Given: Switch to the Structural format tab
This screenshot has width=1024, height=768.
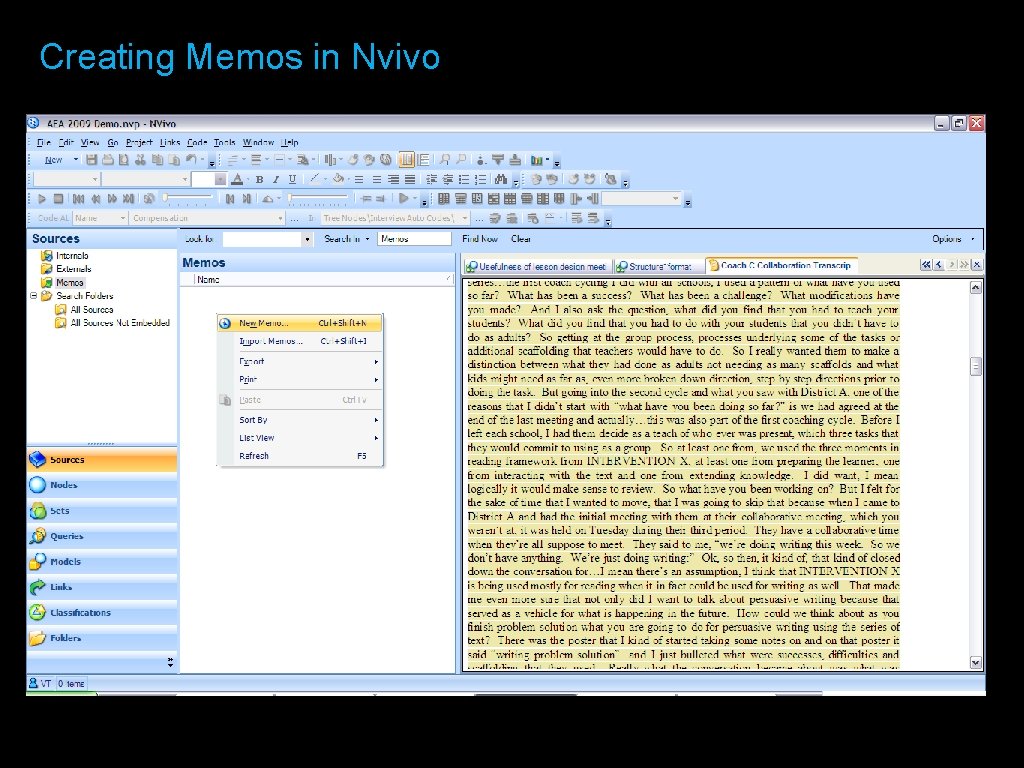Looking at the screenshot, I should (x=659, y=266).
